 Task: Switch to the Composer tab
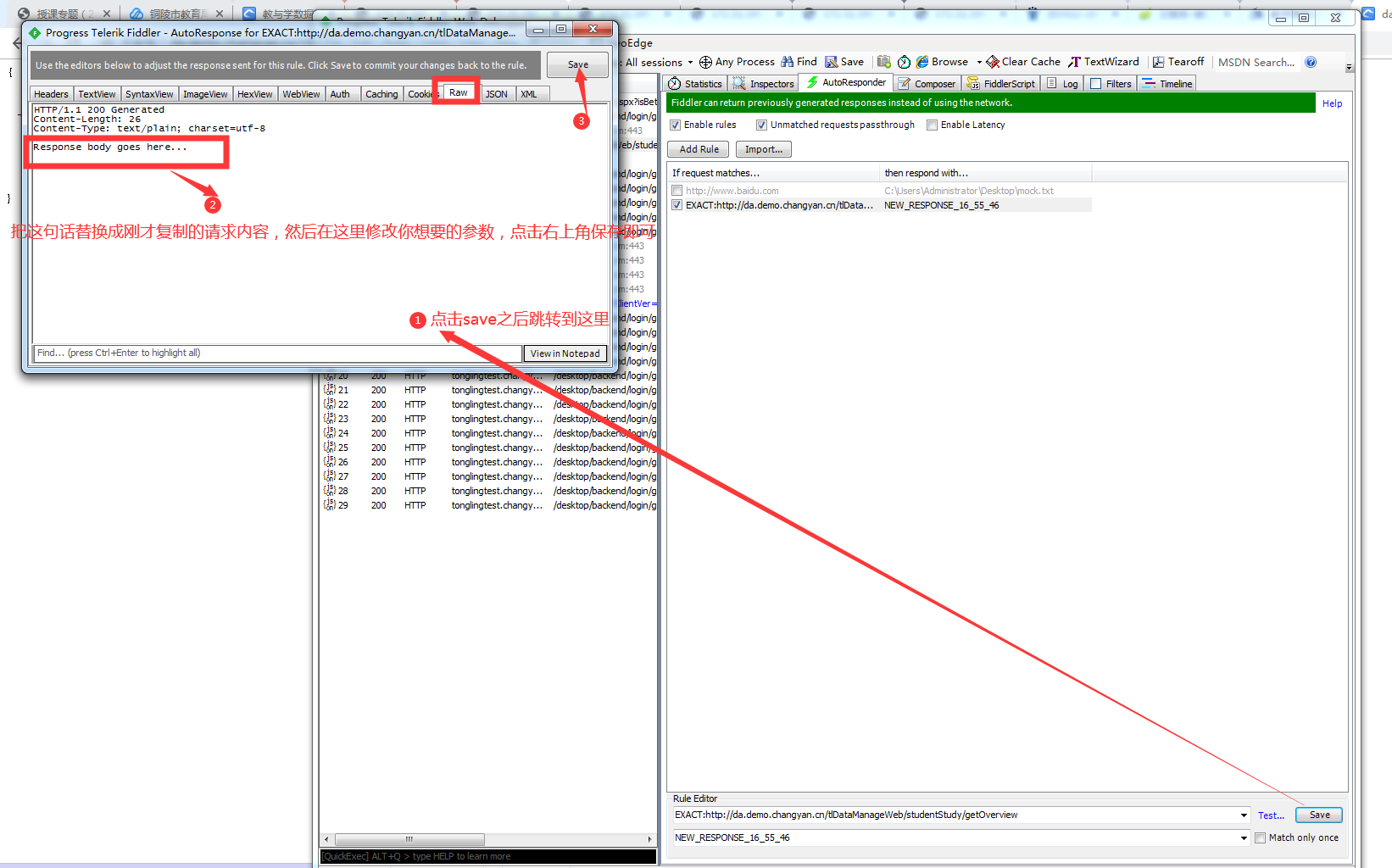(927, 84)
